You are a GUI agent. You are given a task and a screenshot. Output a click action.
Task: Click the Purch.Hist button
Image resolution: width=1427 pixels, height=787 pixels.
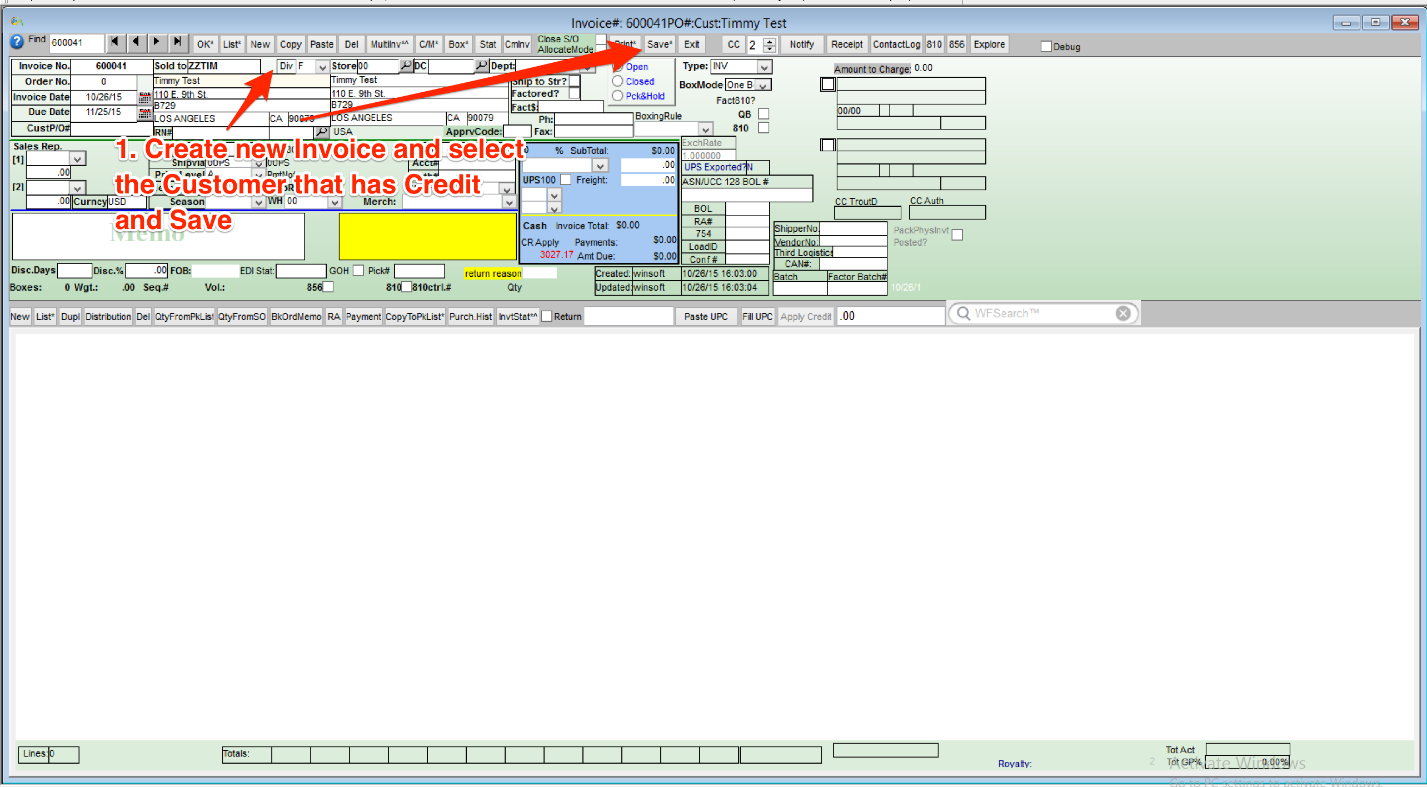[x=470, y=316]
